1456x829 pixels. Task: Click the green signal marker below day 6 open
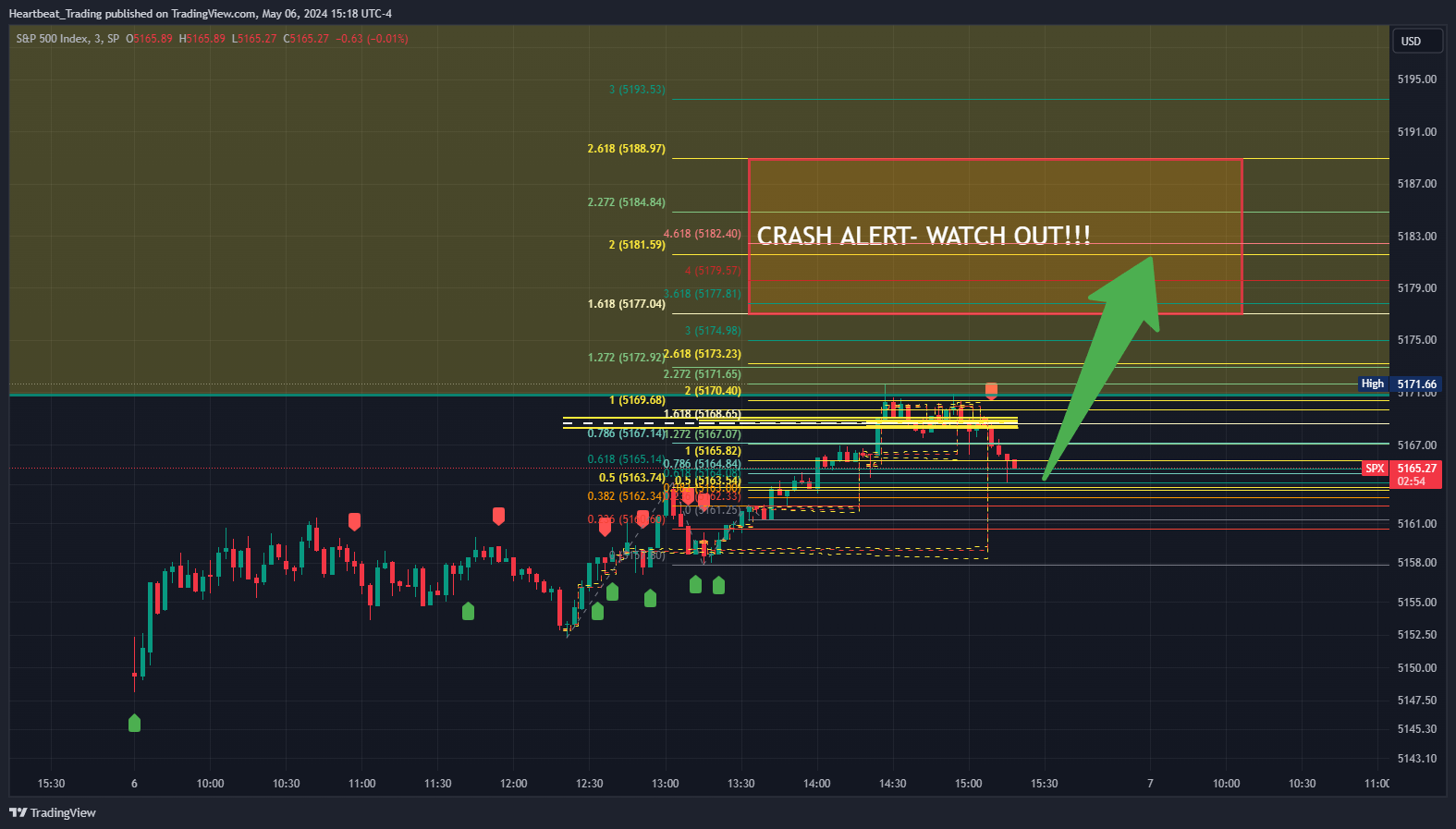(x=134, y=723)
